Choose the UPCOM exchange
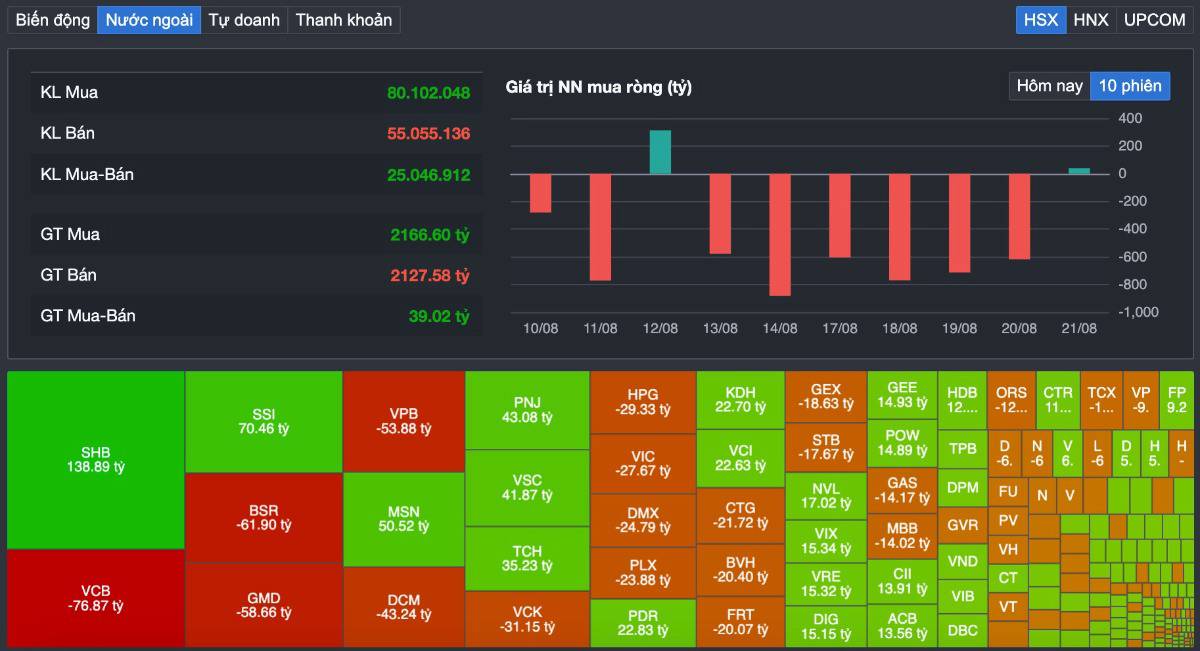Screen dimensions: 1200x651 tap(1154, 19)
